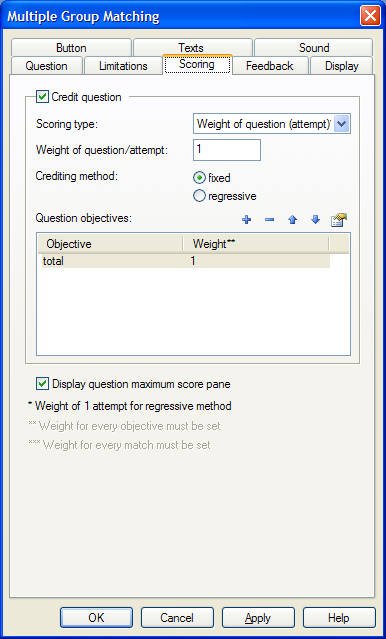Toggle the Credit question checkbox
Image resolution: width=386 pixels, height=639 pixels.
pyautogui.click(x=42, y=97)
